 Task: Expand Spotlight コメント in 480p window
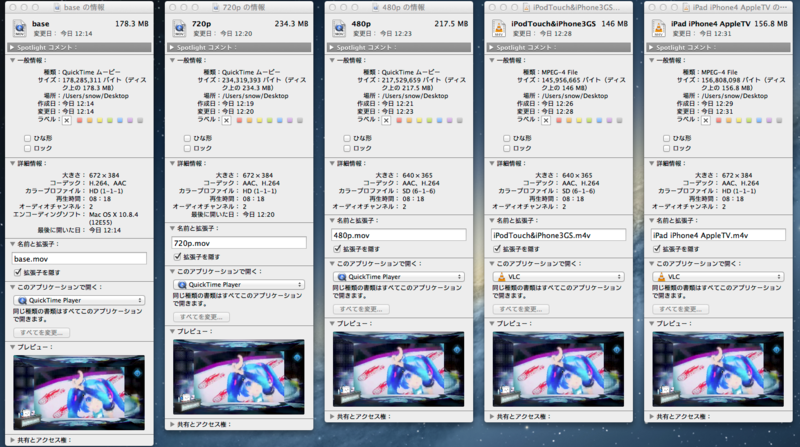(x=332, y=47)
